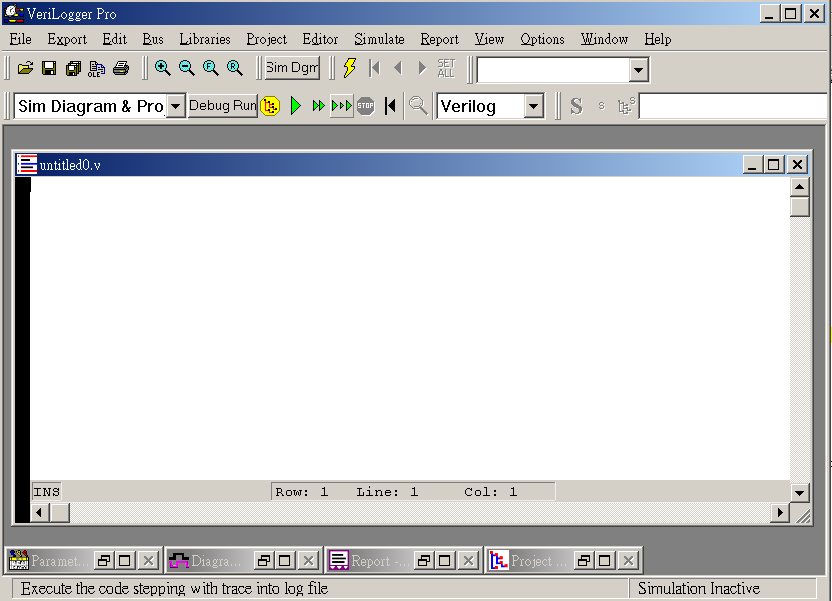Run simulation with single green arrow
This screenshot has width=832, height=601.
[296, 106]
